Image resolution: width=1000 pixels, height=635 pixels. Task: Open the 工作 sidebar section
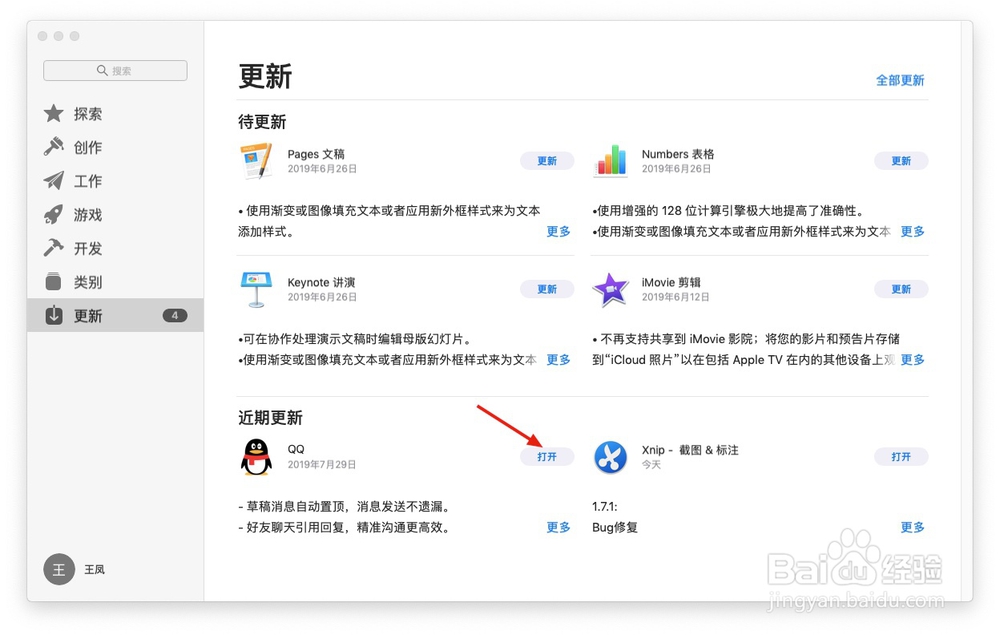click(x=115, y=181)
